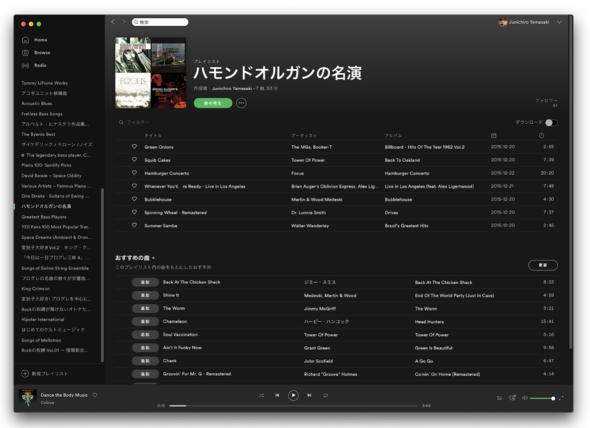Go back with the navigation arrow
The width and height of the screenshot is (590, 428).
tap(113, 22)
